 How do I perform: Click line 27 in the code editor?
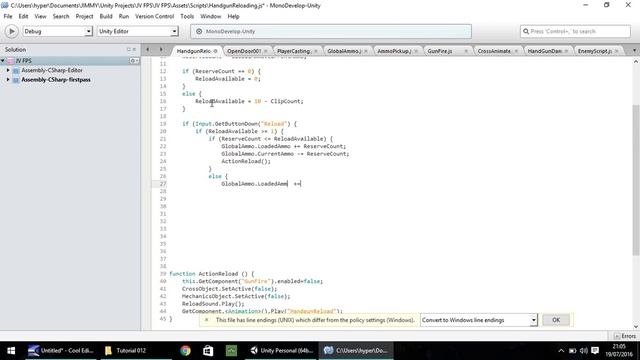click(x=261, y=184)
